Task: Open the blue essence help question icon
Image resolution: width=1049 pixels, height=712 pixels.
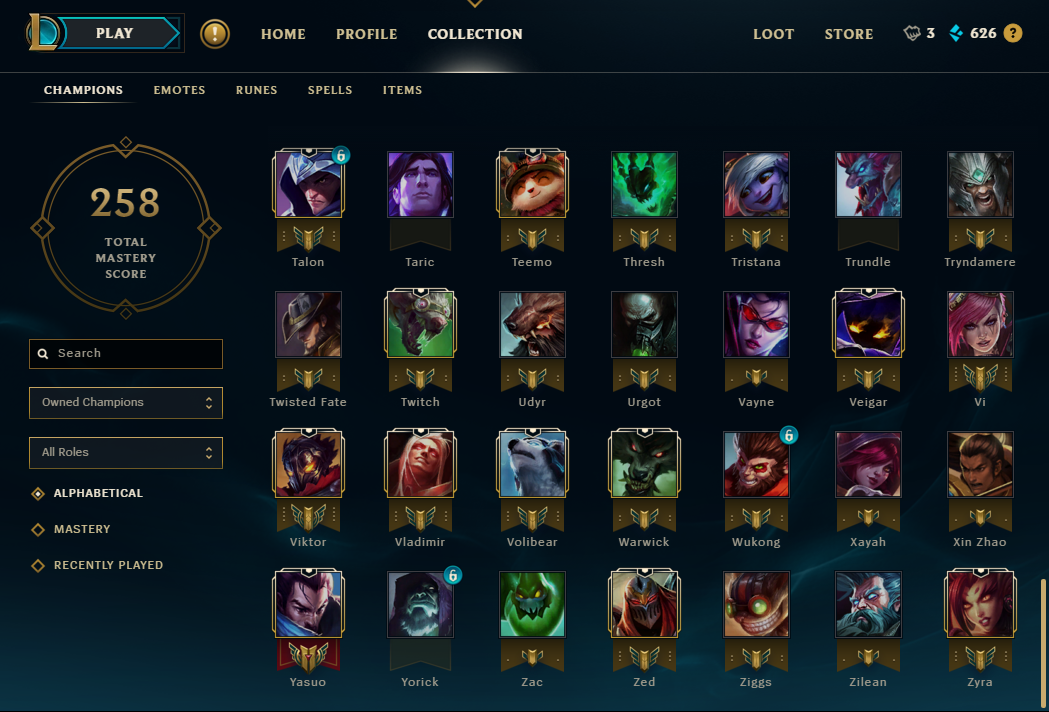Action: pyautogui.click(x=1013, y=33)
